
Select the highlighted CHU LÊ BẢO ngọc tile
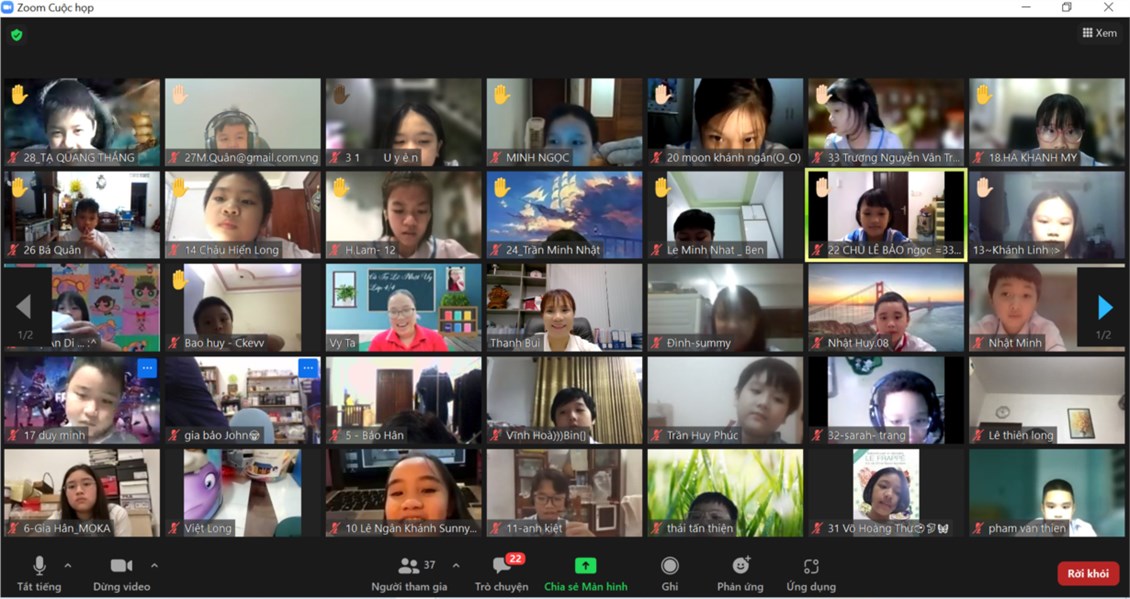885,214
